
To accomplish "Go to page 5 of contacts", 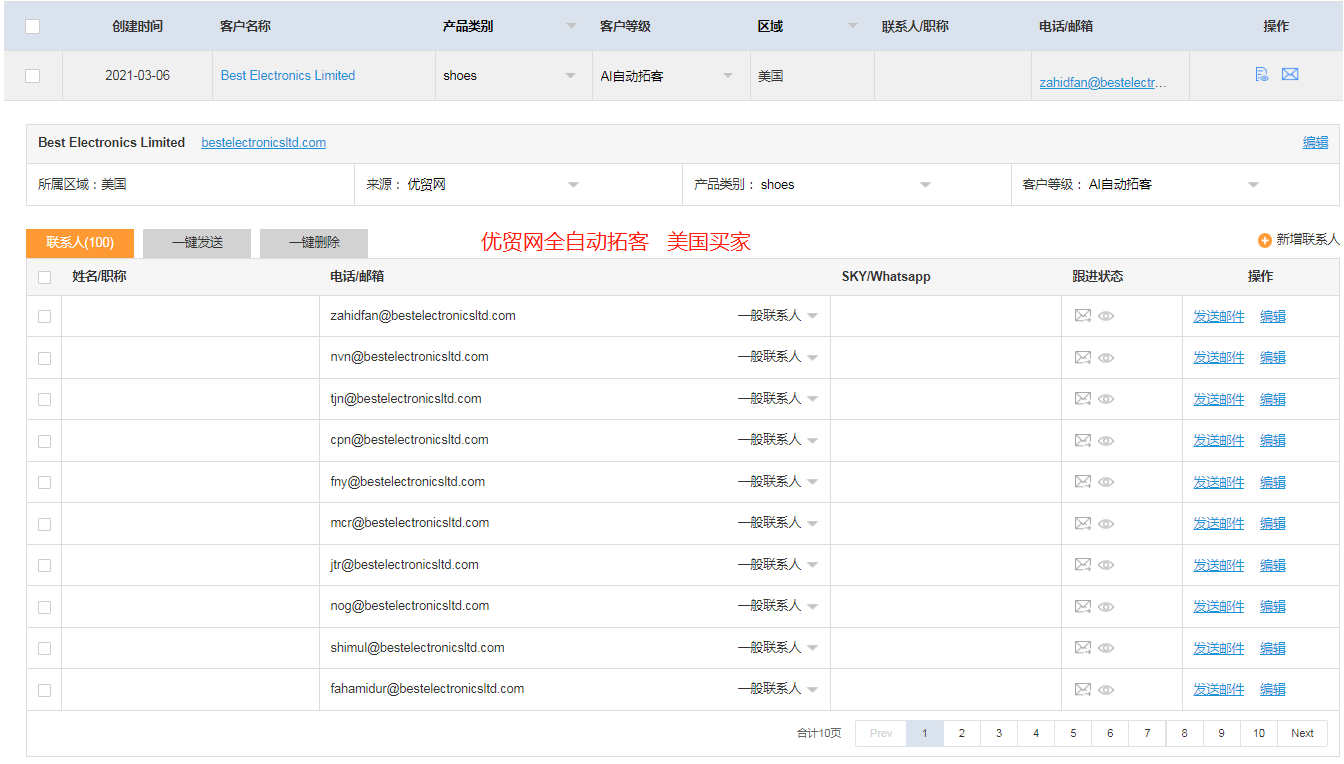I will 1072,733.
